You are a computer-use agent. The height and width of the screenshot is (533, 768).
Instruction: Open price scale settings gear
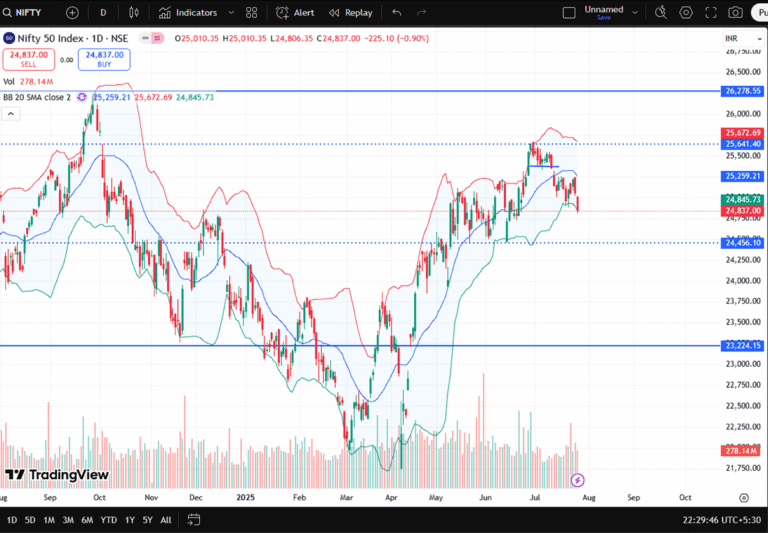[744, 498]
